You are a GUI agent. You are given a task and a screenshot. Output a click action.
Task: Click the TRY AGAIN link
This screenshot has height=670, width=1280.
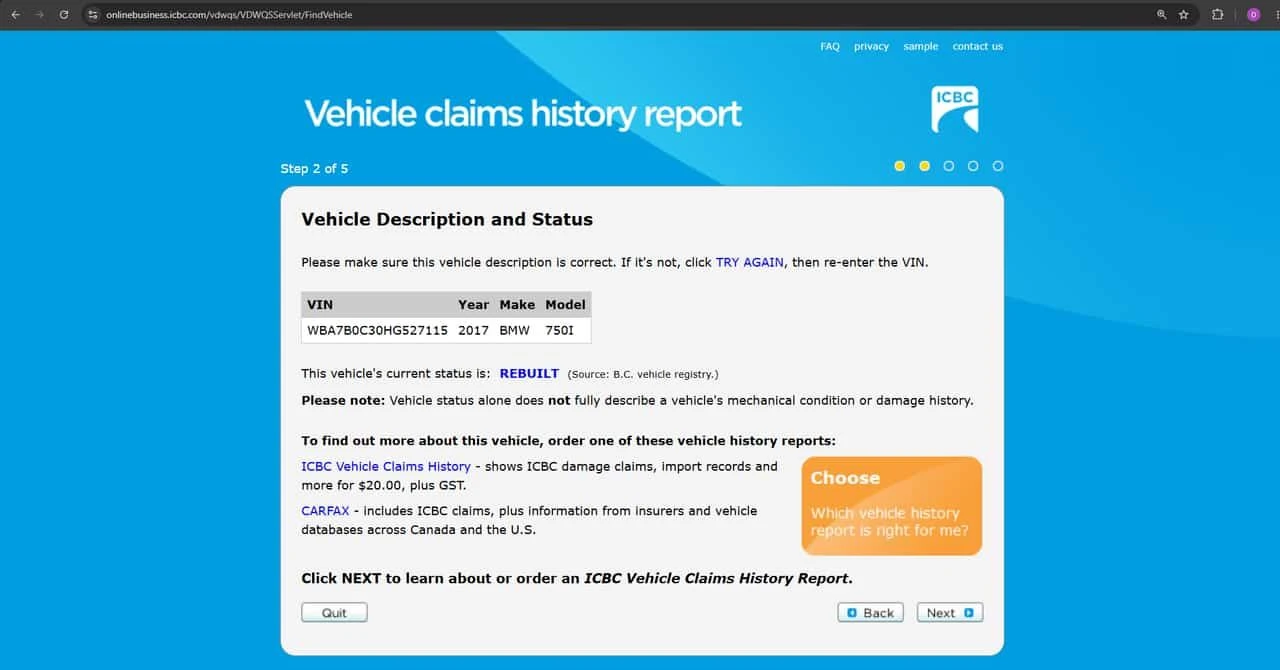pos(750,262)
